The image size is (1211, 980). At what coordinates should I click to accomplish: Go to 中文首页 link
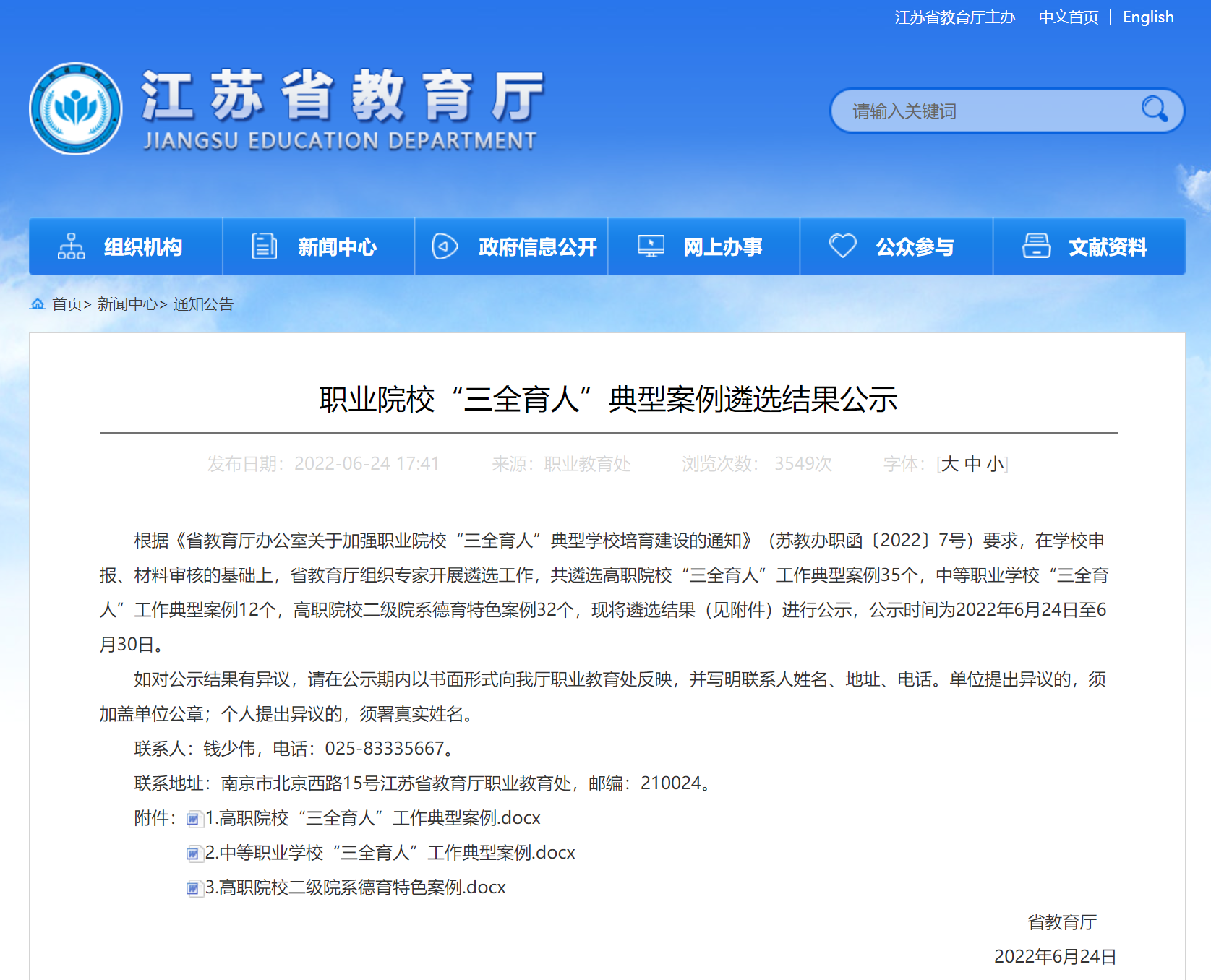[x=1068, y=17]
